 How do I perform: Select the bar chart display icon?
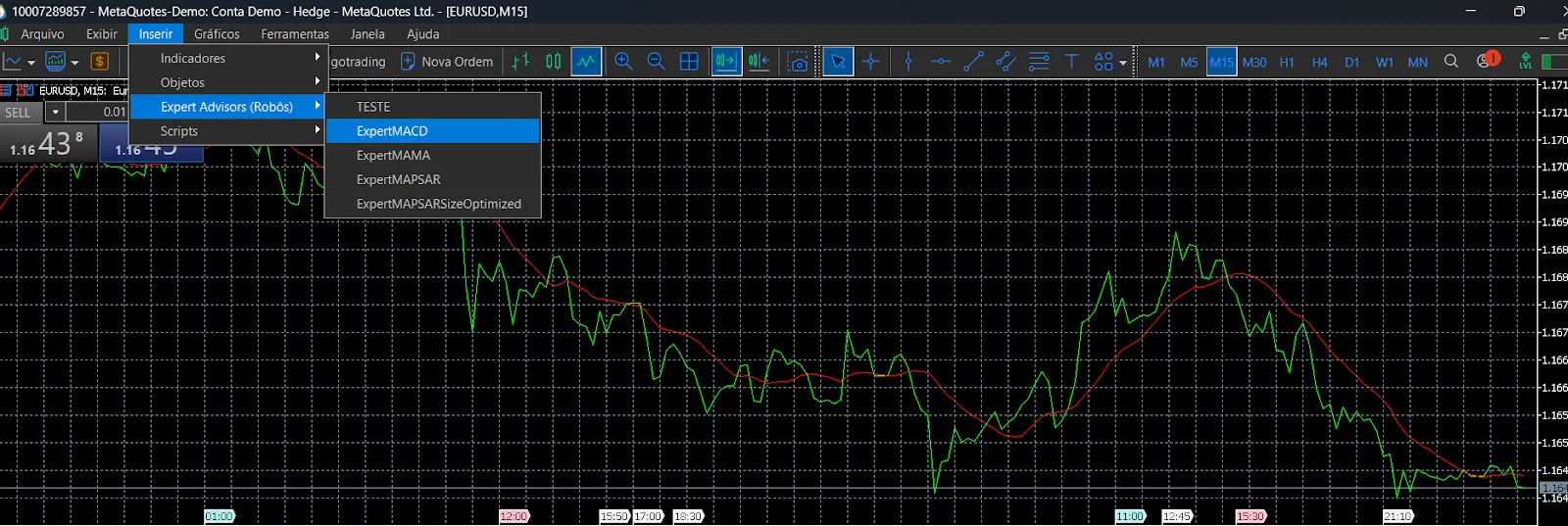pyautogui.click(x=520, y=62)
